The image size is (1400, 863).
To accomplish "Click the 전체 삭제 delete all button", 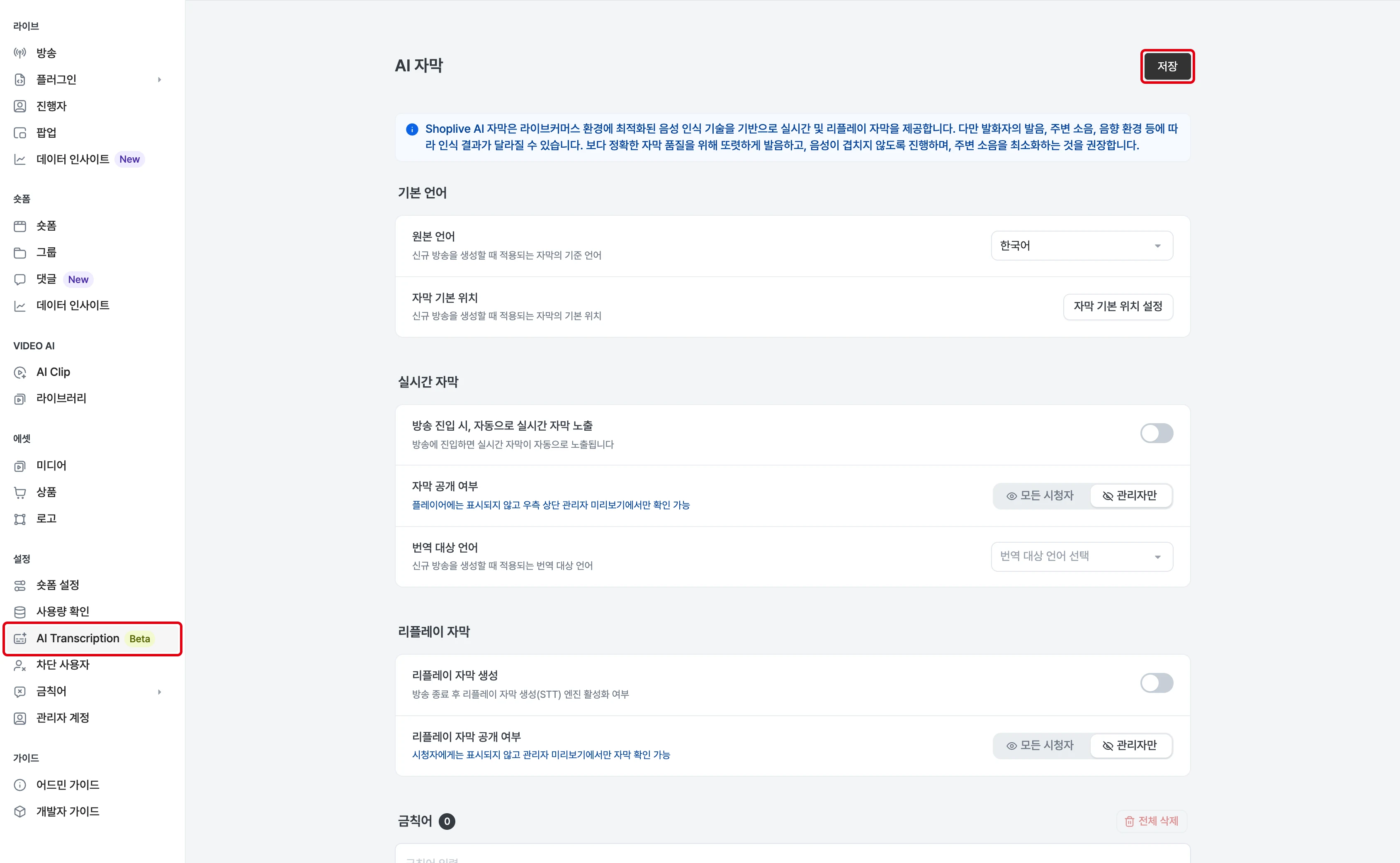I will click(x=1151, y=821).
